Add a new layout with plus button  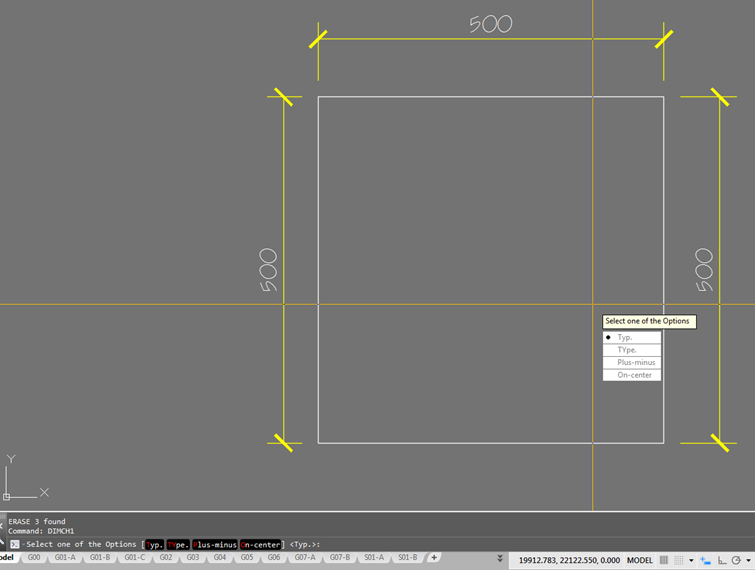click(434, 557)
